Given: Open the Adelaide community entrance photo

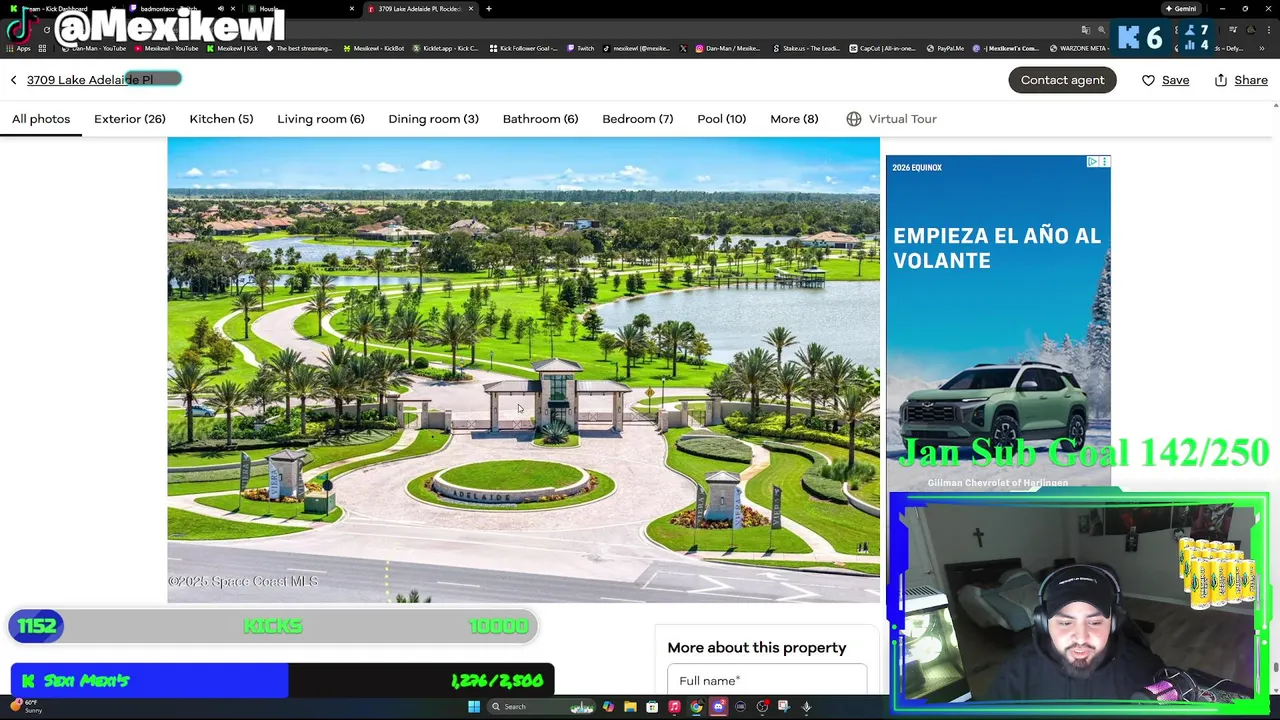Looking at the screenshot, I should 523,370.
